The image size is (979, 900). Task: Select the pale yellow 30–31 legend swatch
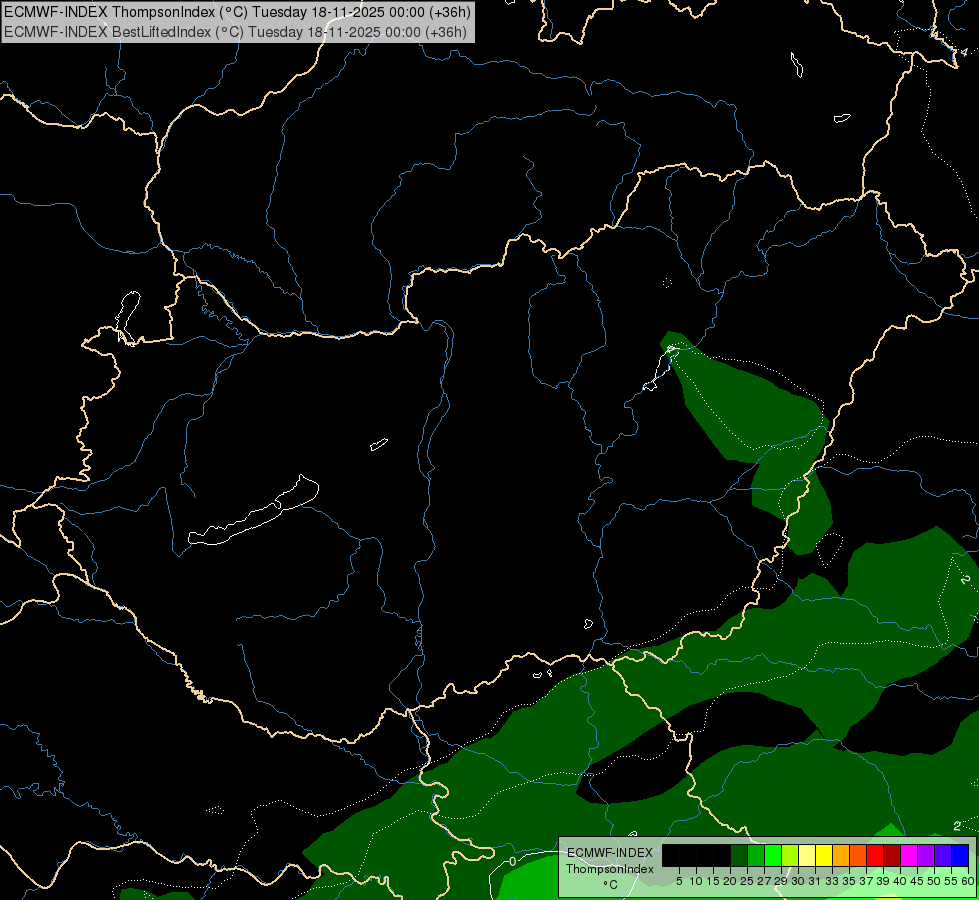(x=807, y=855)
